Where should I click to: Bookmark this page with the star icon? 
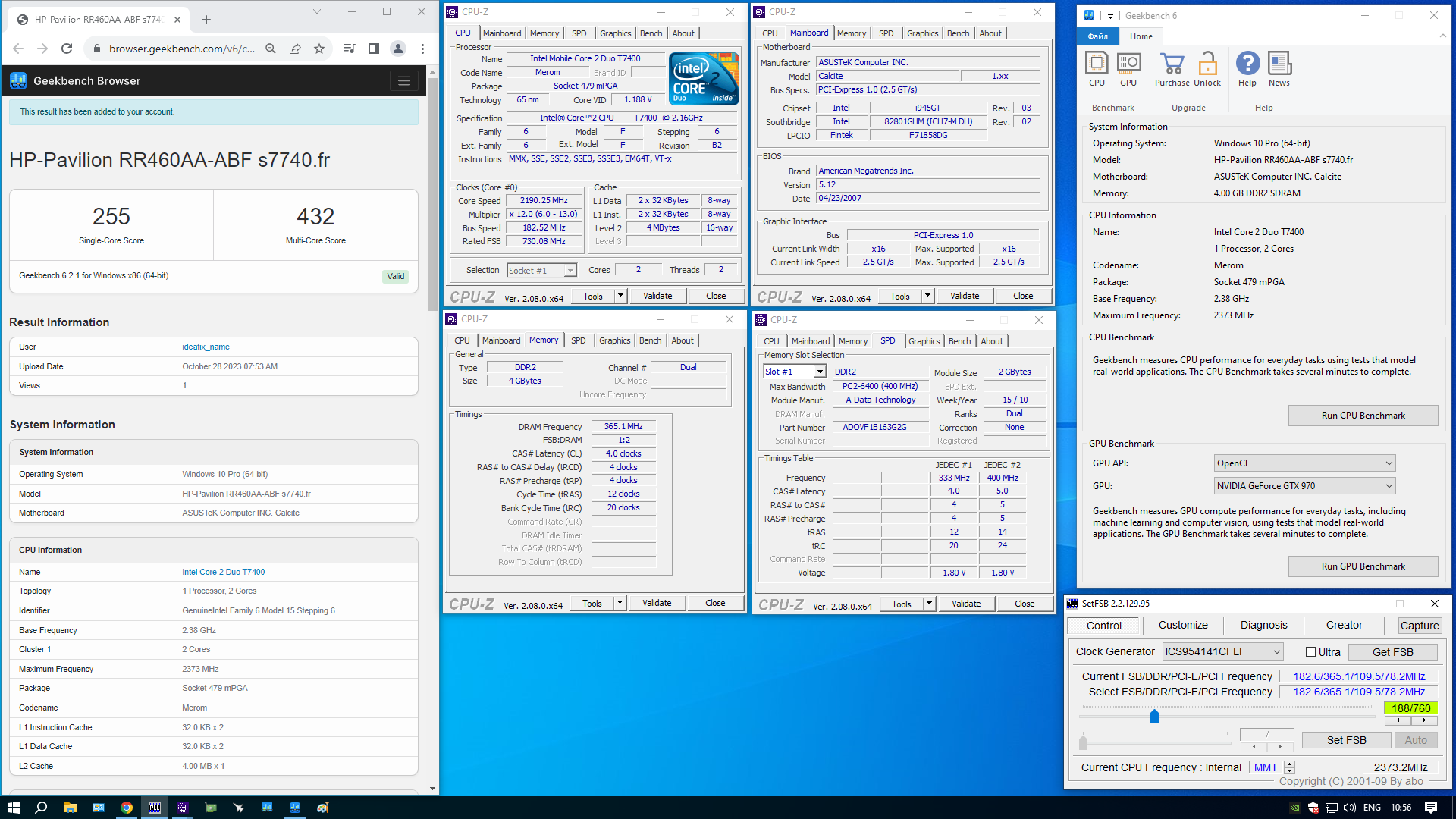[319, 49]
